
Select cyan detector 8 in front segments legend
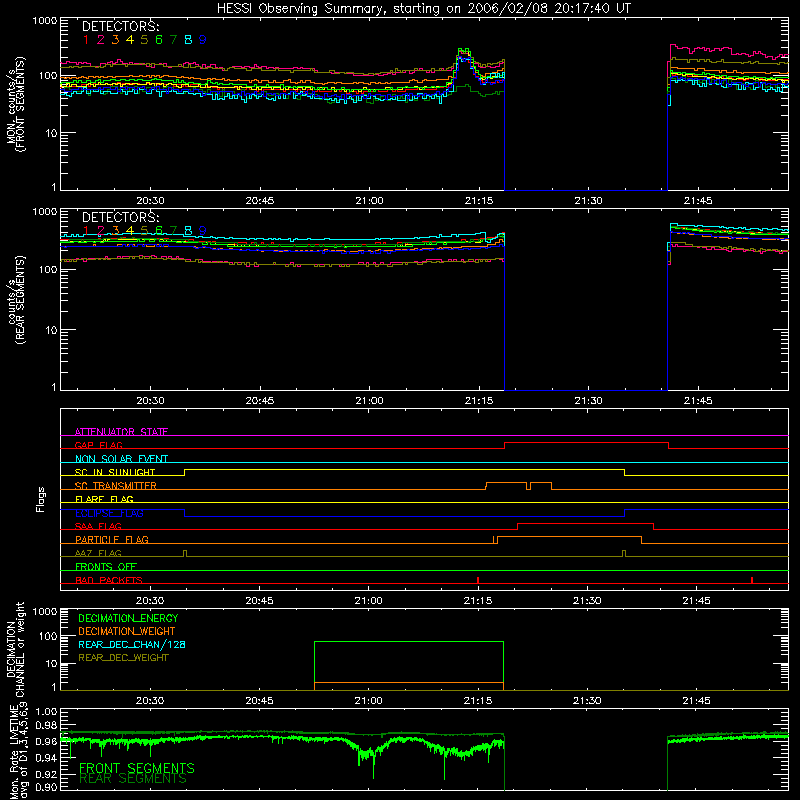pyautogui.click(x=188, y=40)
